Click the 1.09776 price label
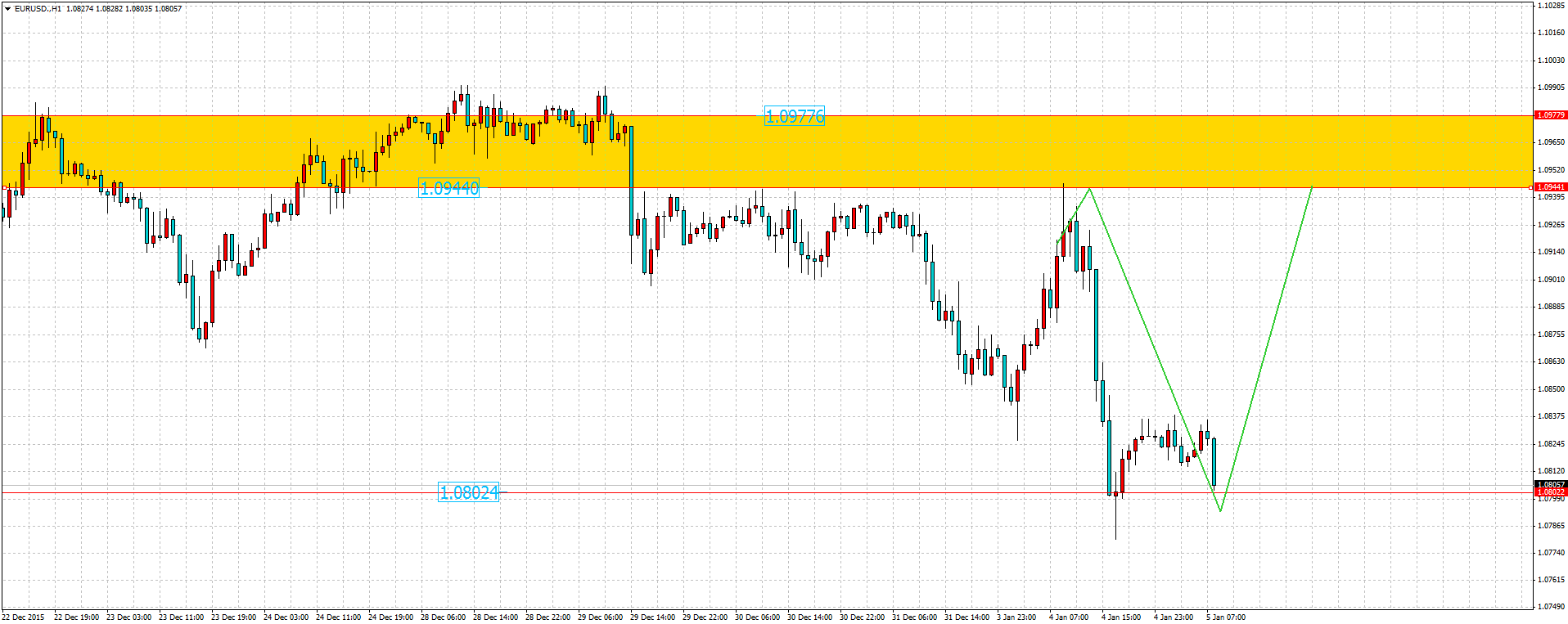Image resolution: width=1568 pixels, height=624 pixels. pyautogui.click(x=794, y=117)
